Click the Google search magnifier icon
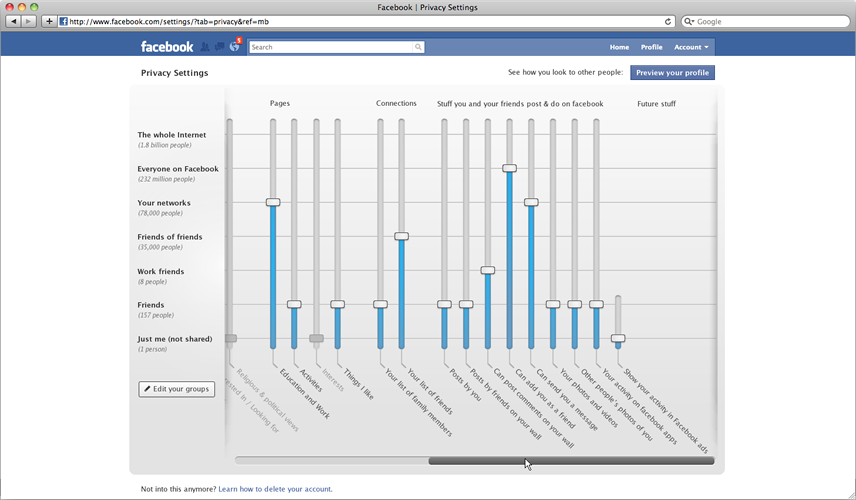The image size is (856, 500). point(689,21)
